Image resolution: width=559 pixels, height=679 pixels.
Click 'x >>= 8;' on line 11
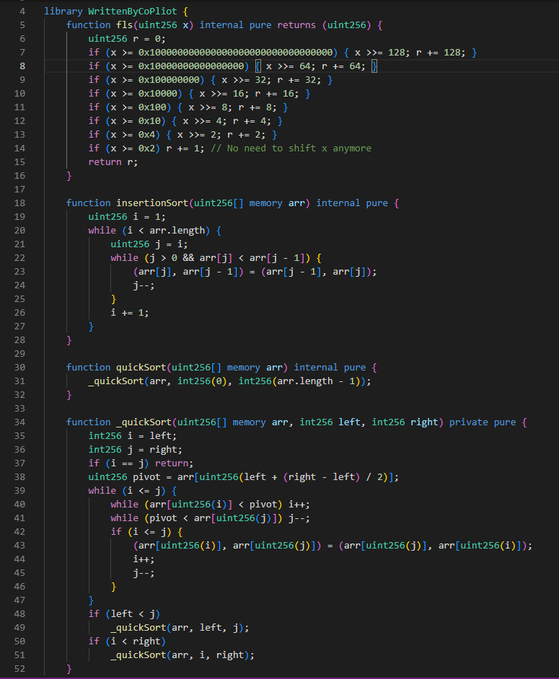210,107
